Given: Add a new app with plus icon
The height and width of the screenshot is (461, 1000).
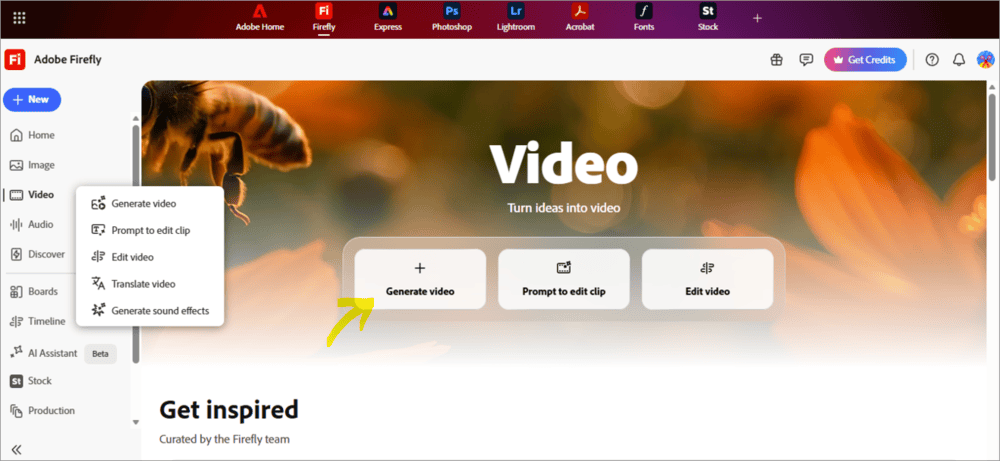Looking at the screenshot, I should (757, 18).
